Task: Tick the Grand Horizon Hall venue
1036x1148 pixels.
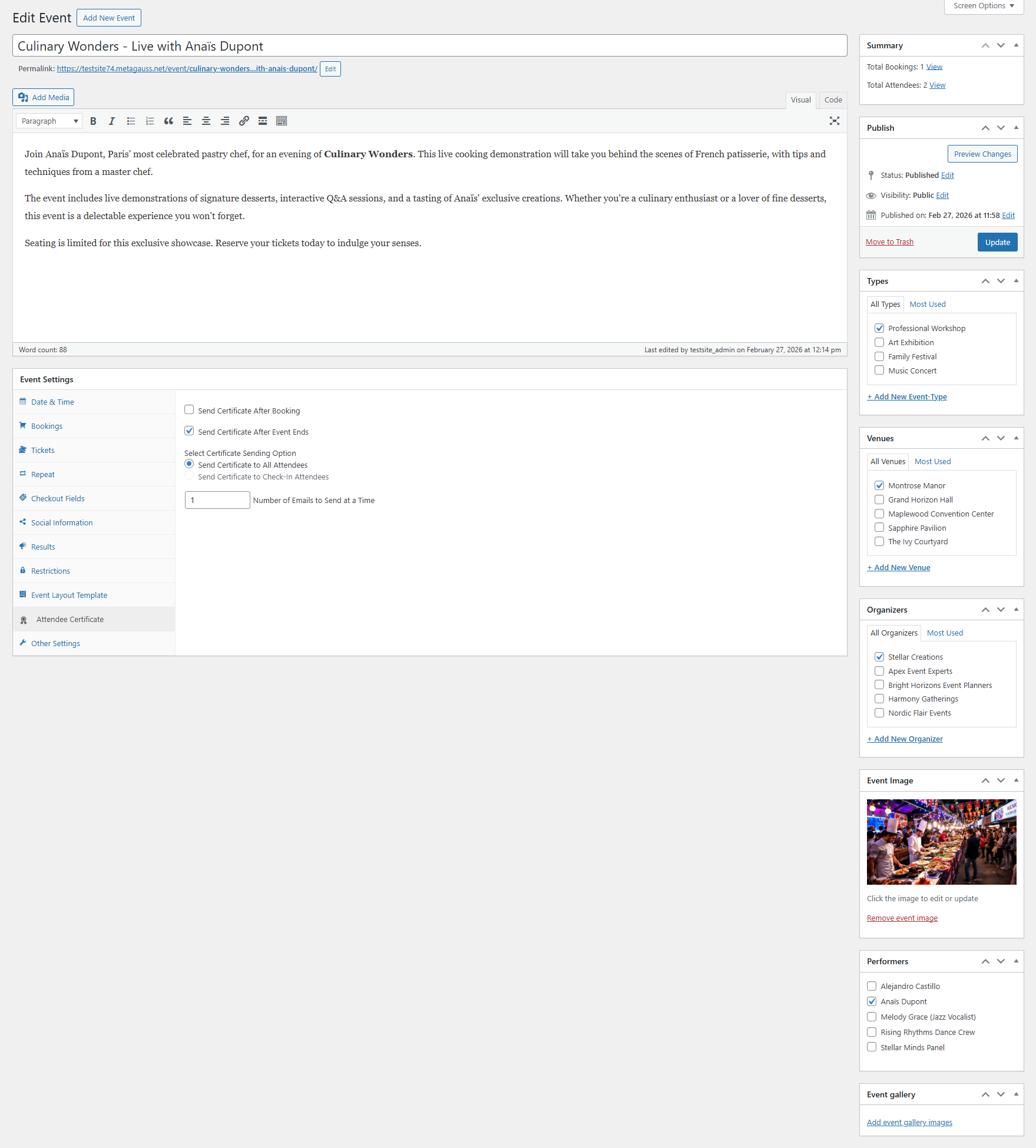Action: 879,499
